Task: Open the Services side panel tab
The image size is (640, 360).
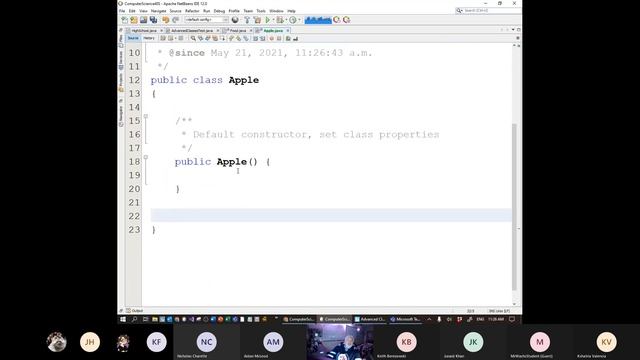Action: tap(121, 60)
